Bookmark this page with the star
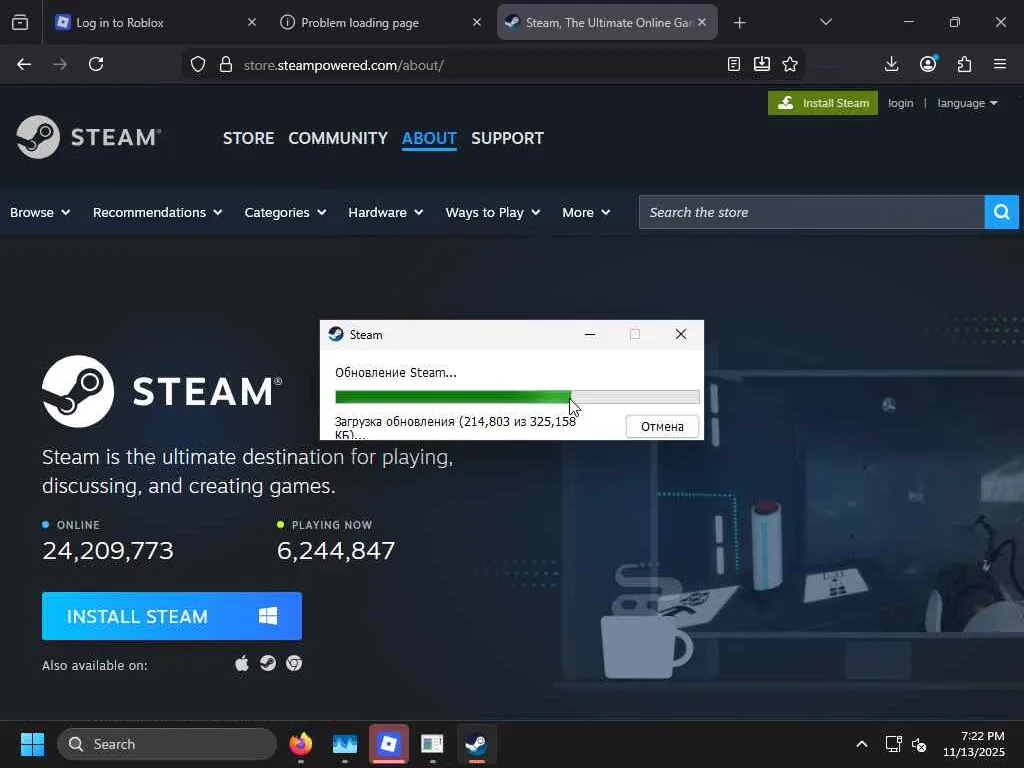 click(x=790, y=64)
